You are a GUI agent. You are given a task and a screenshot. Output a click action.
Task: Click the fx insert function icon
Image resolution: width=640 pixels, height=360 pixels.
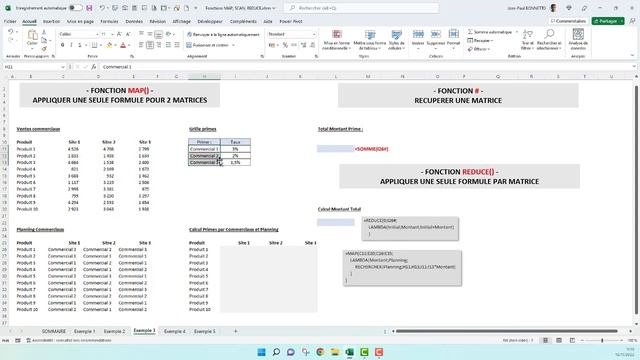click(93, 67)
